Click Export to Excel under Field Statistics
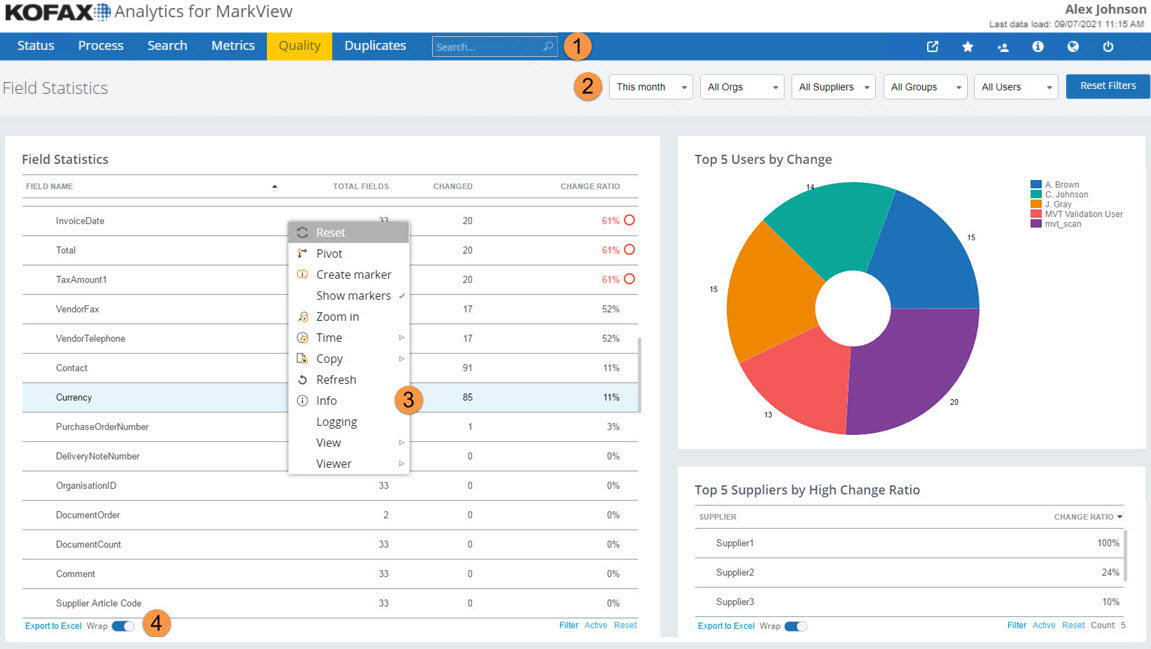 click(x=53, y=626)
